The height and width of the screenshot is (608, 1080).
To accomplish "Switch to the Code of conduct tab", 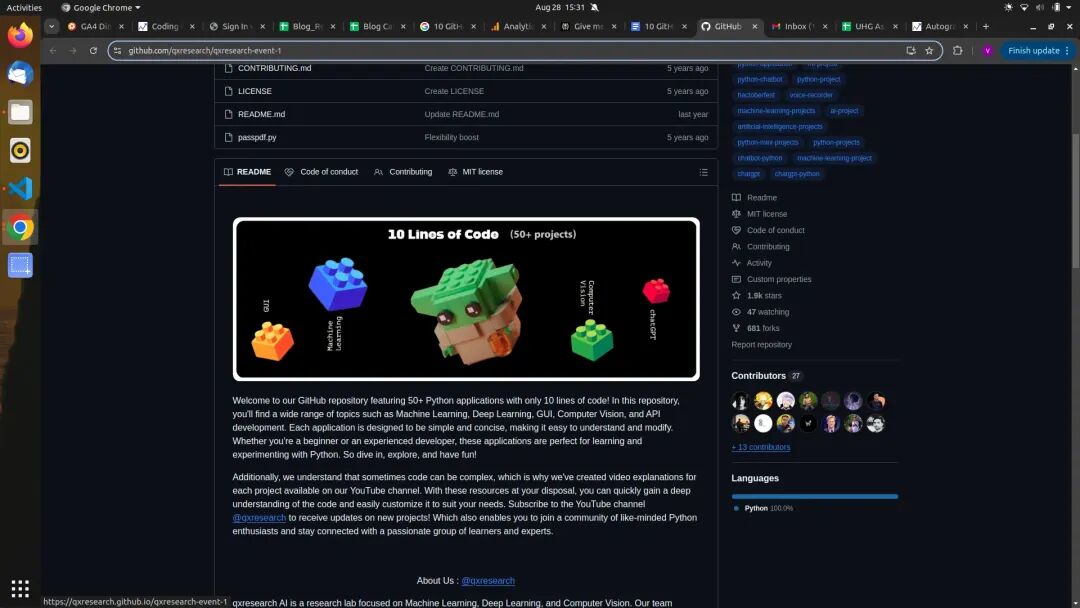I will [x=322, y=172].
